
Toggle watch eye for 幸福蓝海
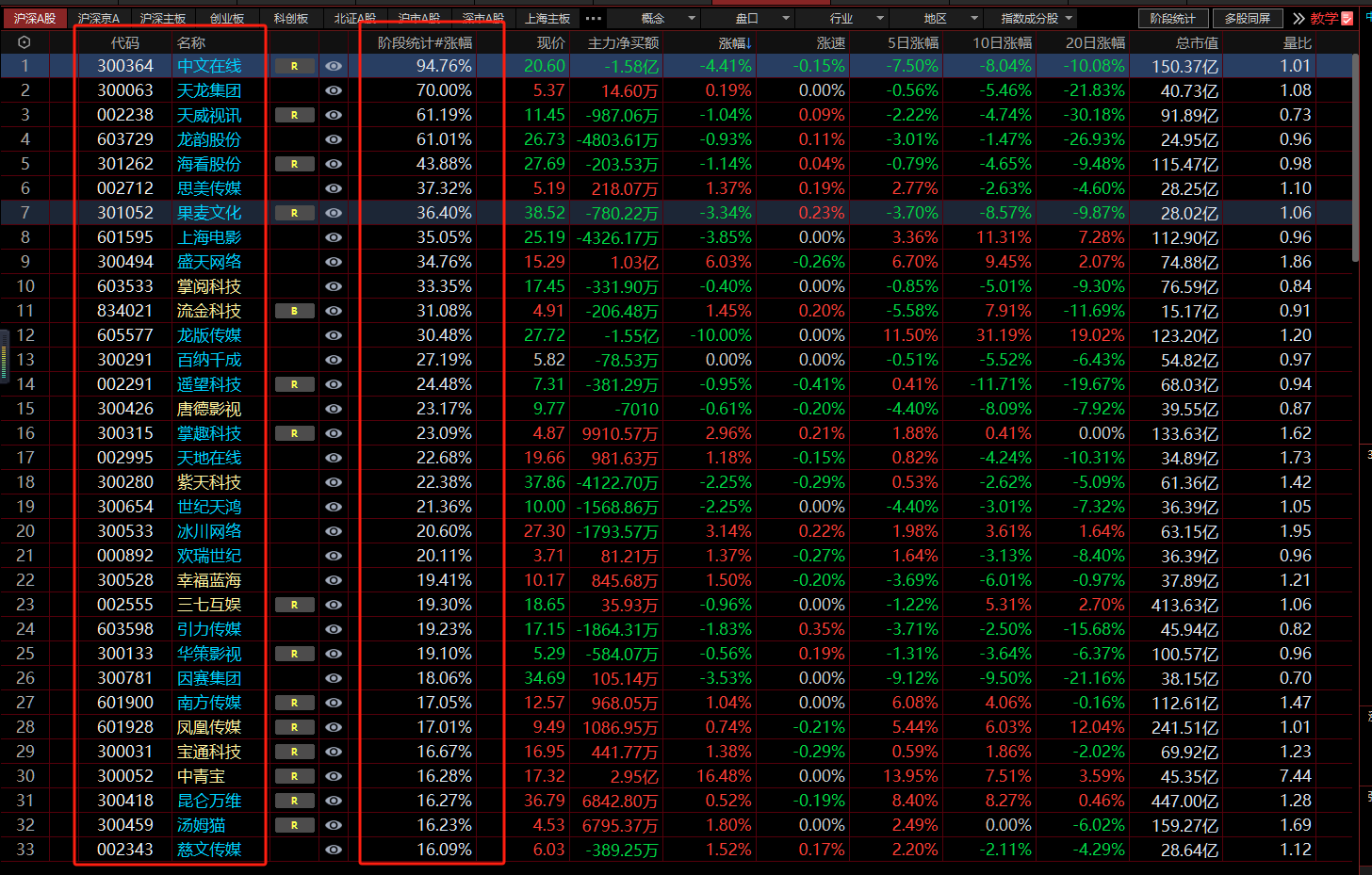(x=334, y=580)
